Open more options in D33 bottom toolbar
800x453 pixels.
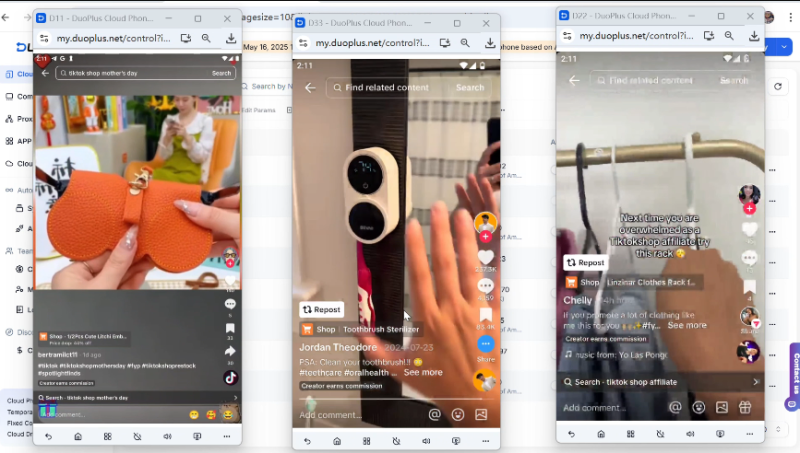click(x=485, y=441)
